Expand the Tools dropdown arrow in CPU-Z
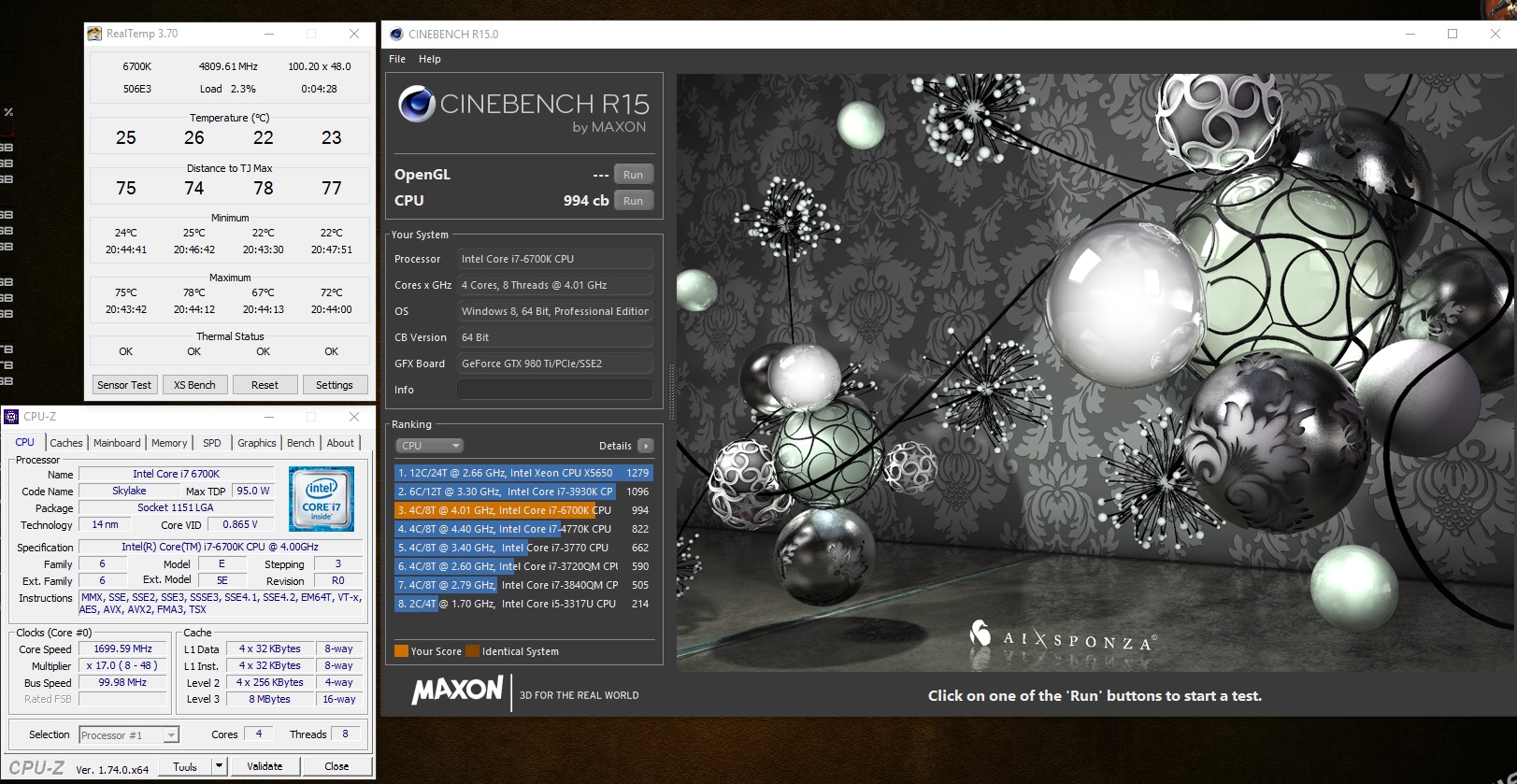The width and height of the screenshot is (1517, 784). click(219, 766)
